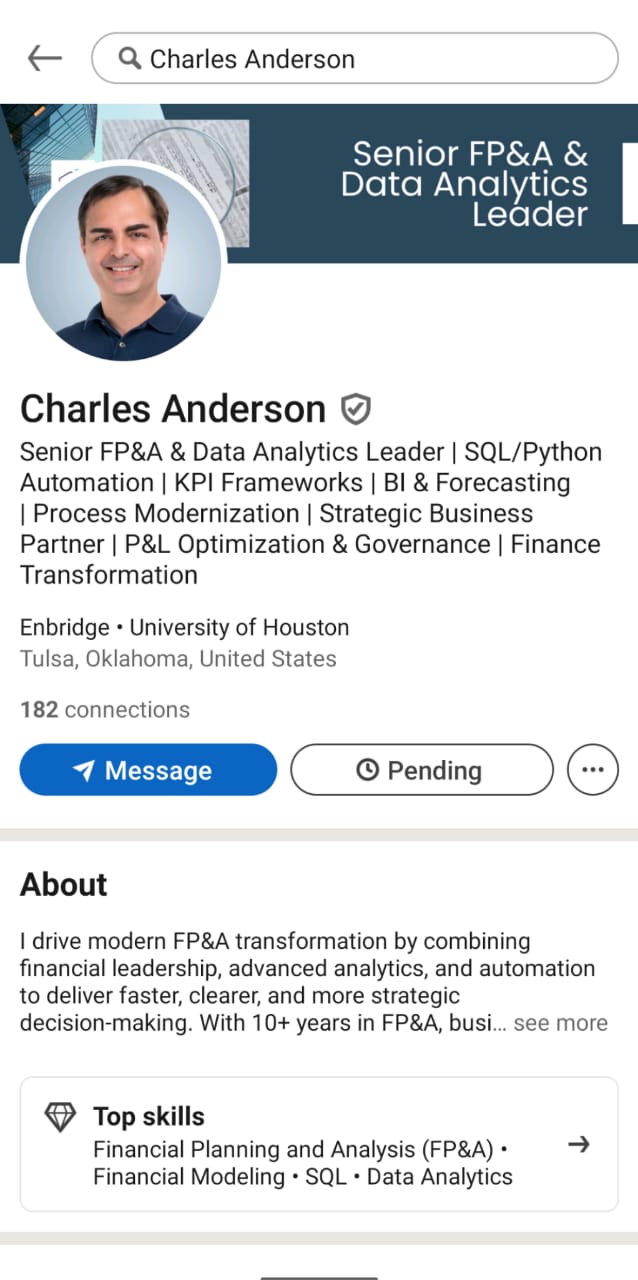Click the search magnifier icon
This screenshot has width=638, height=1280.
pyautogui.click(x=130, y=59)
